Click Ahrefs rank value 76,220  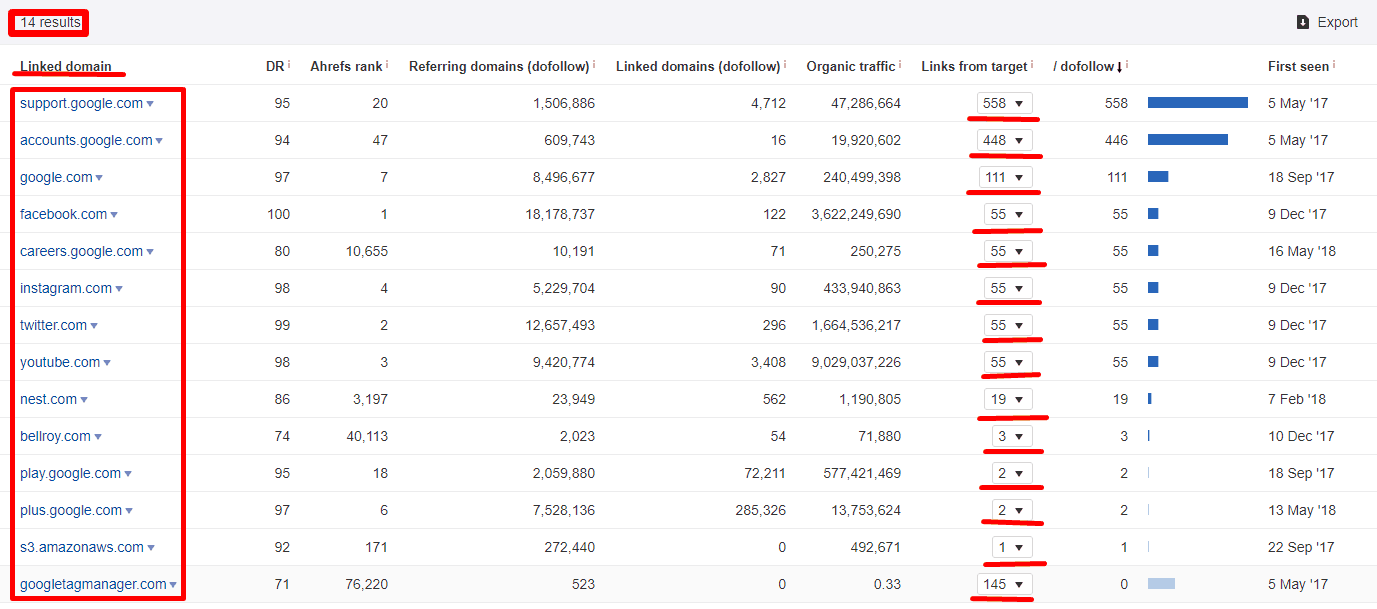click(x=365, y=584)
